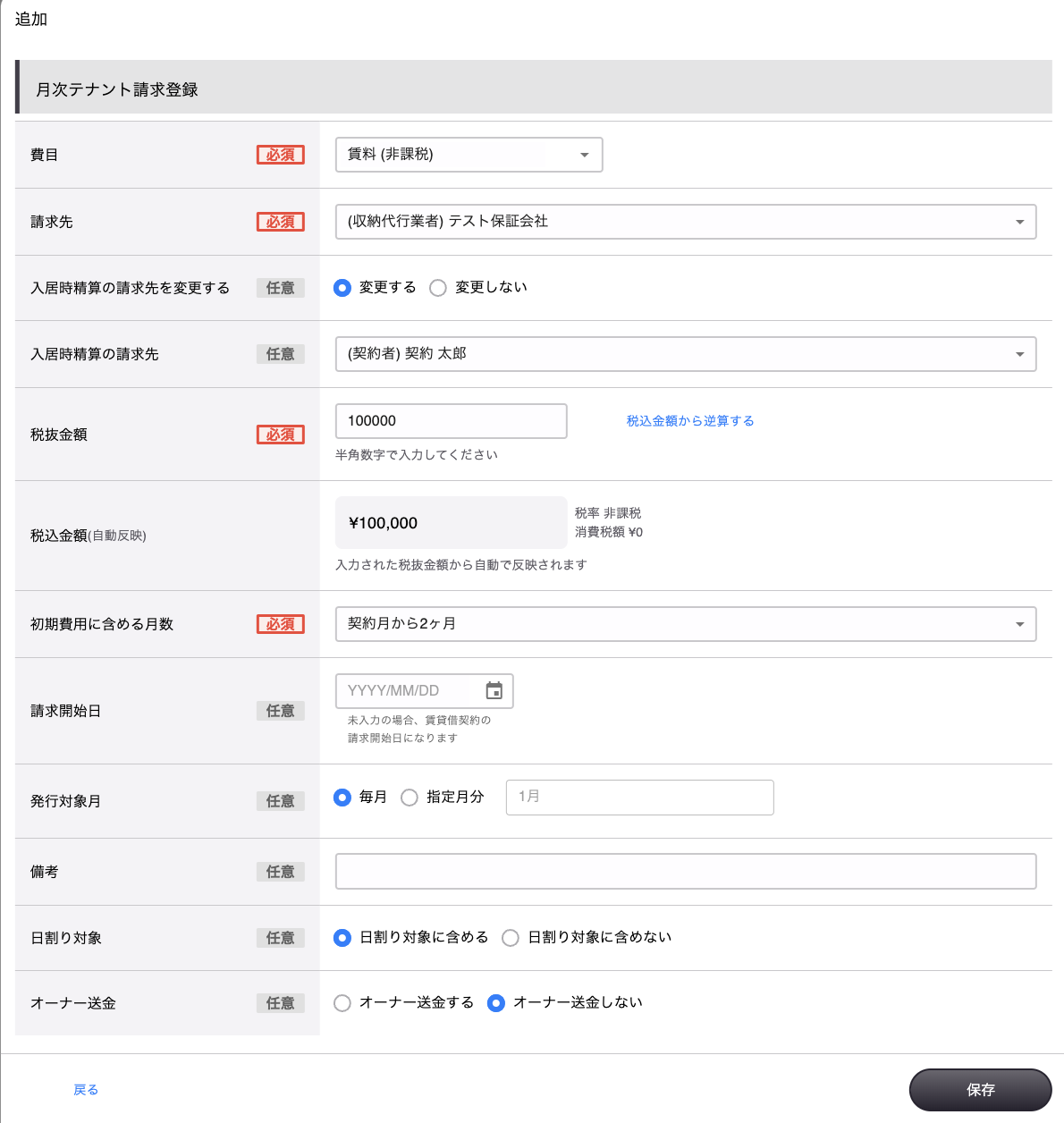Click the ¥100,000 tax-included amount display
Image resolution: width=1064 pixels, height=1123 pixels.
pyautogui.click(x=451, y=523)
